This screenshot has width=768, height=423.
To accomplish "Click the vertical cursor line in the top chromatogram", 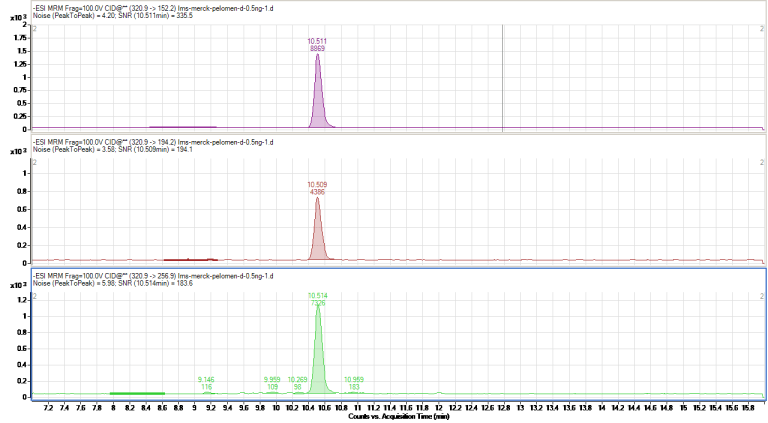I will click(x=503, y=78).
